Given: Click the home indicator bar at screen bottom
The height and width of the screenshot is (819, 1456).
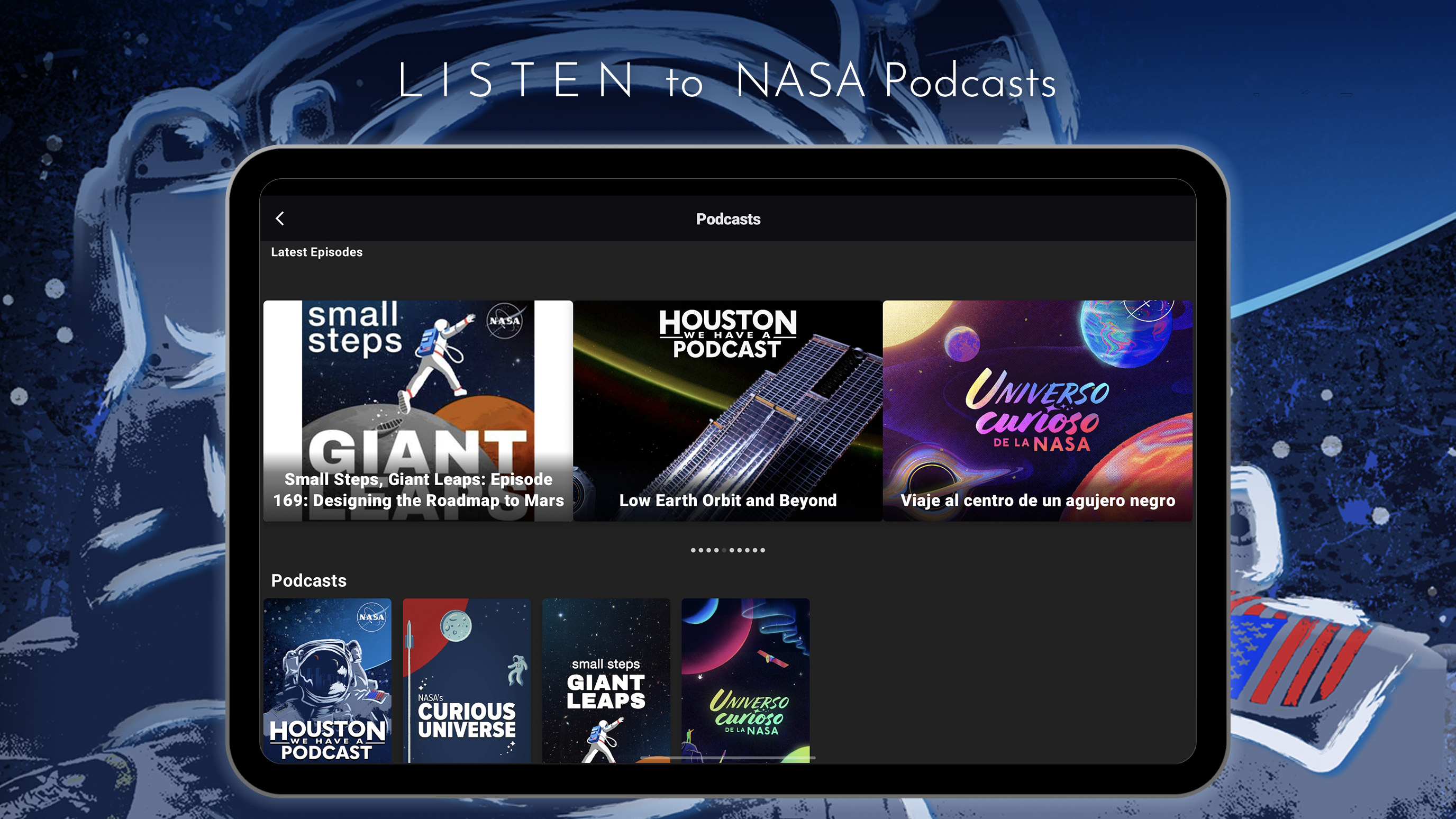Looking at the screenshot, I should [727, 758].
